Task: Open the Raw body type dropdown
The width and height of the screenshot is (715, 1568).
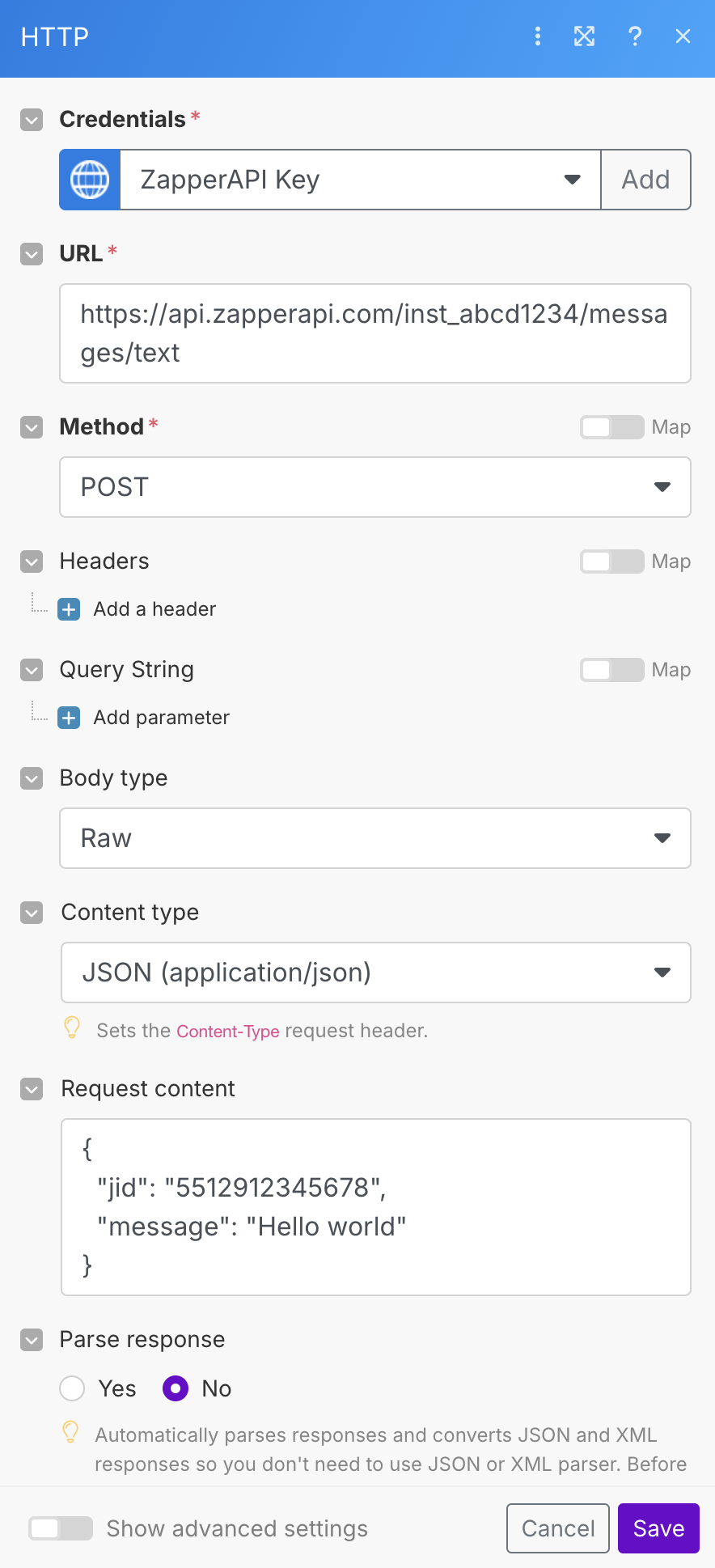Action: 375,838
